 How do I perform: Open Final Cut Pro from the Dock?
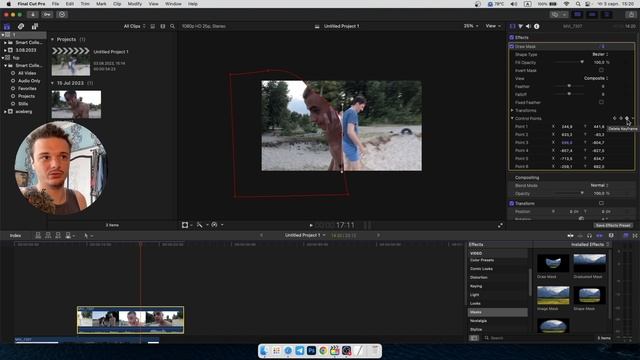335,351
